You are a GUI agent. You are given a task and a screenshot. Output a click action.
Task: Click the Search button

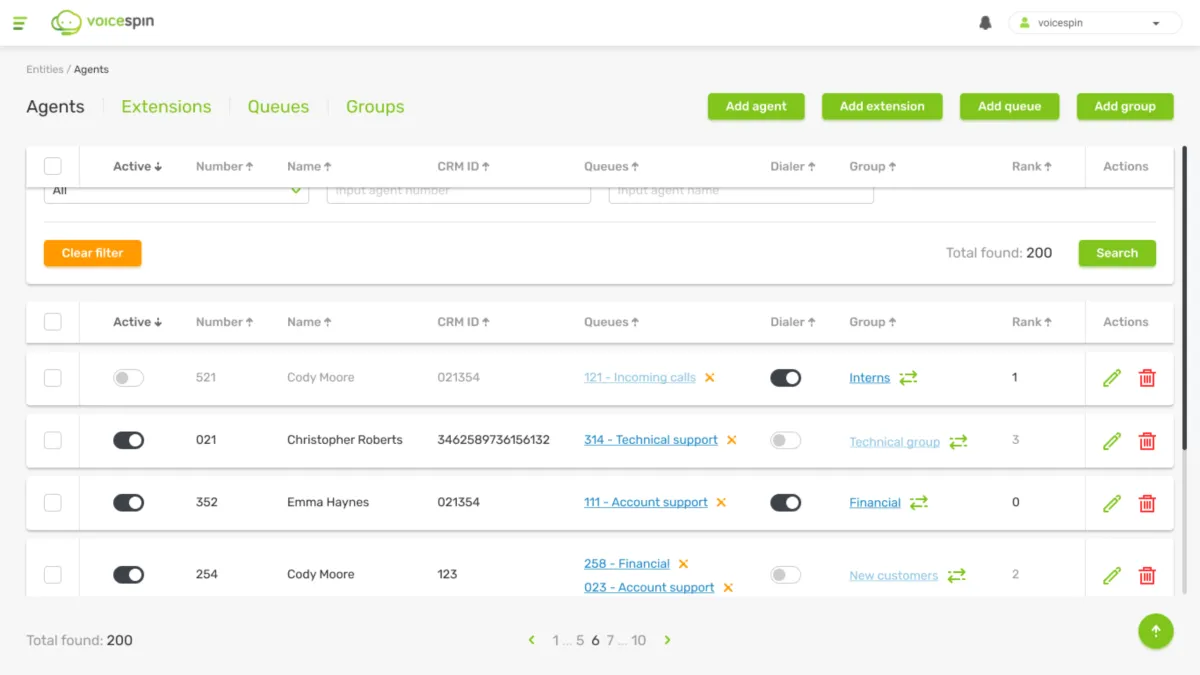(x=1117, y=253)
